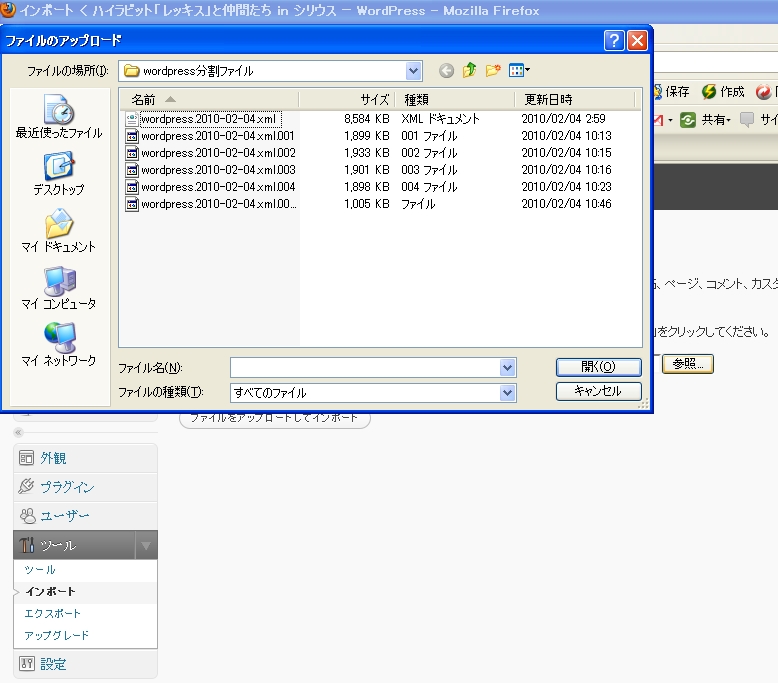Open the ツール submenu link
778x683 pixels.
[x=40, y=569]
